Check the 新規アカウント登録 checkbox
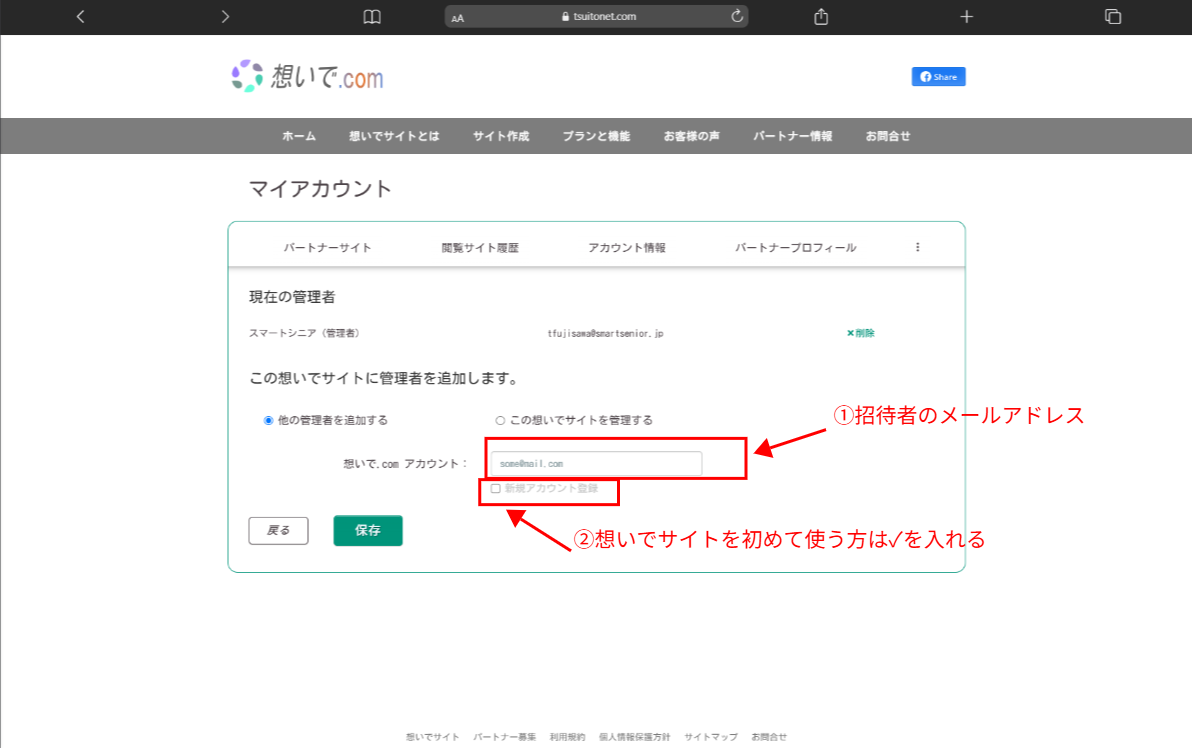 tap(495, 489)
